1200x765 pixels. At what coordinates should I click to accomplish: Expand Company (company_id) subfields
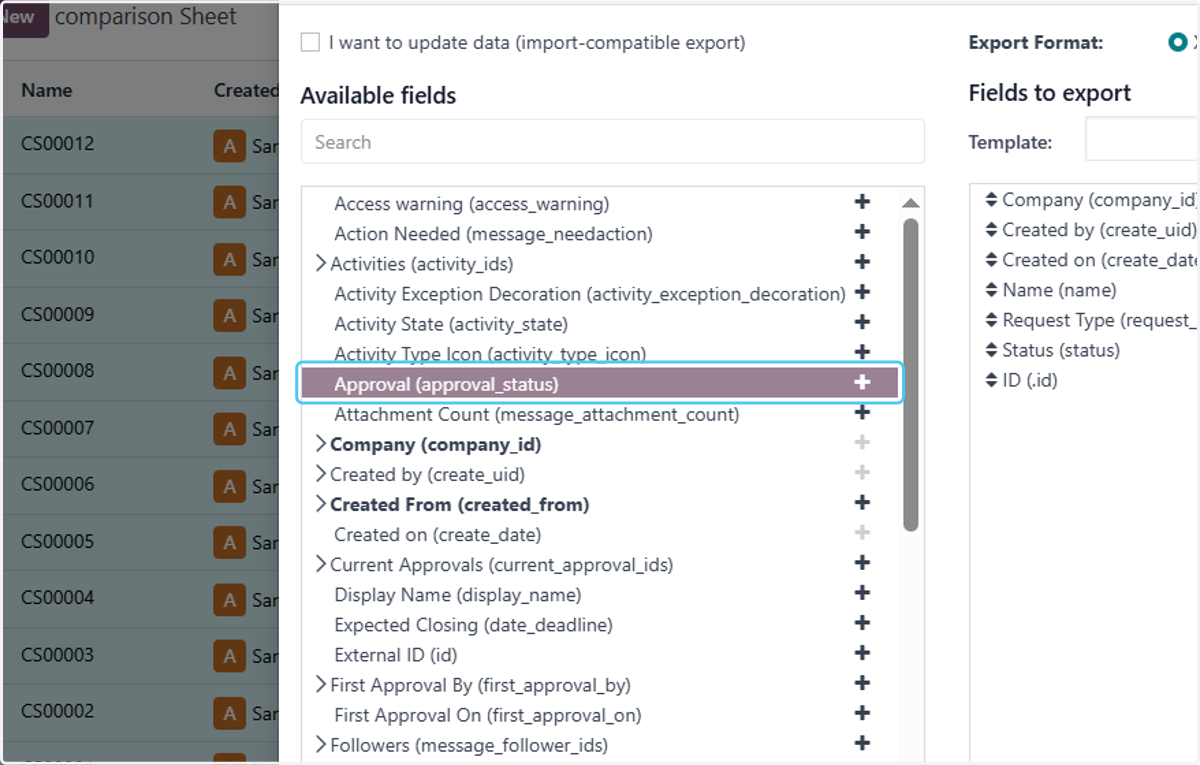click(x=321, y=444)
